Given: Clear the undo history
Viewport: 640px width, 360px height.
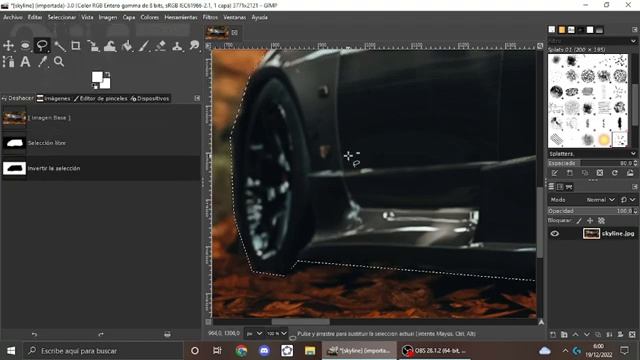Looking at the screenshot, I should 167,334.
